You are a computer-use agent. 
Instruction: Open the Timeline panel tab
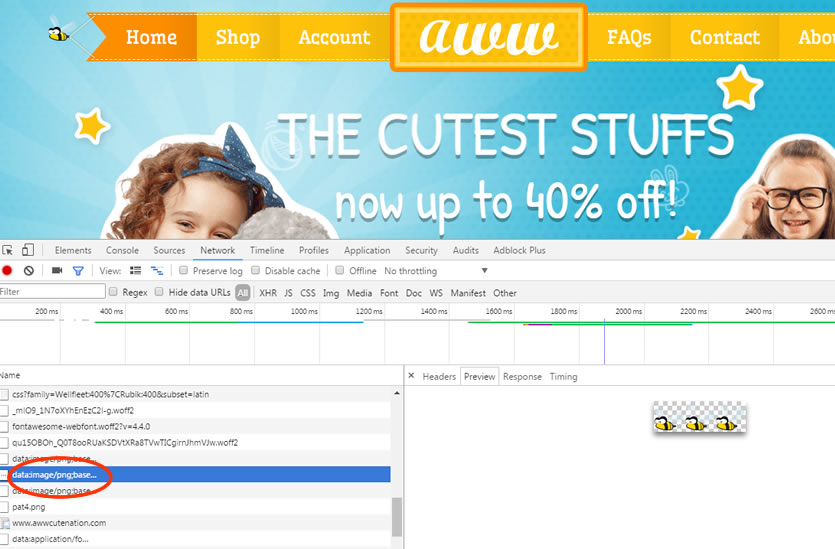(x=267, y=250)
